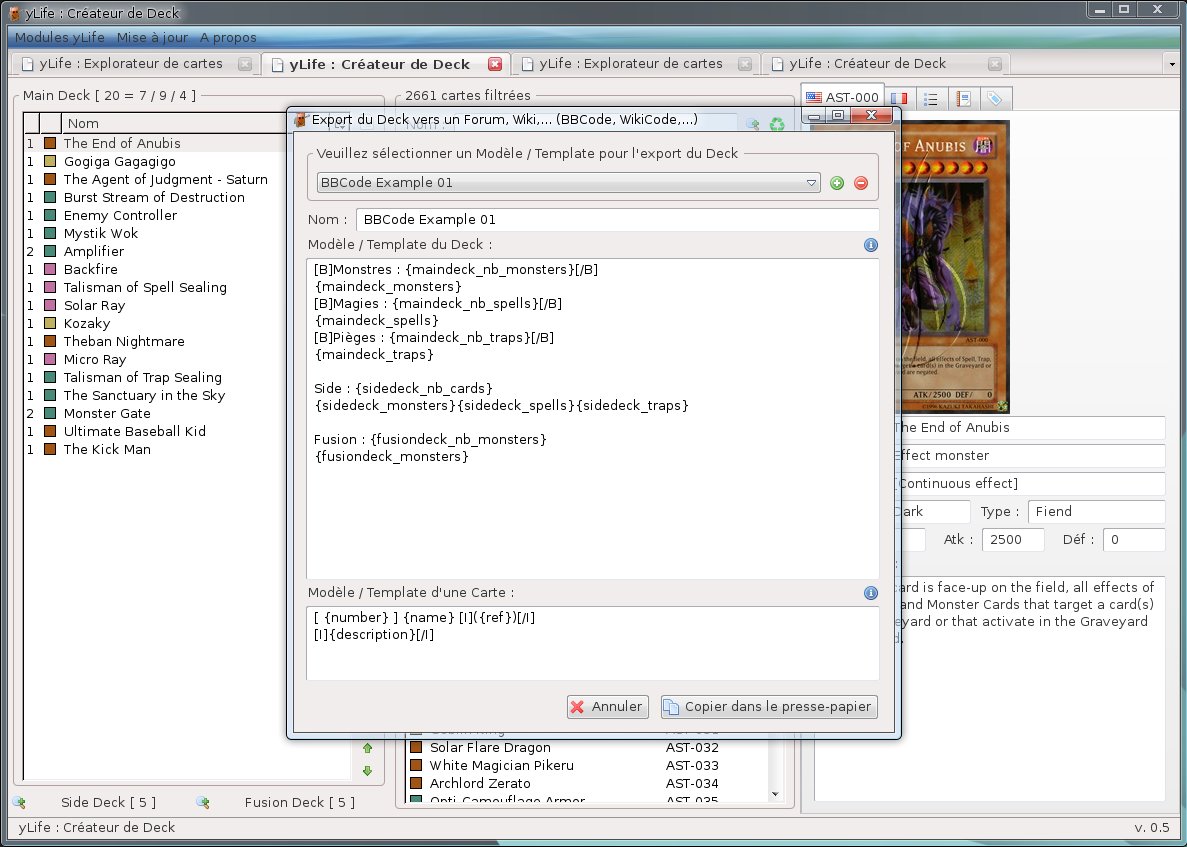Select The Sanctuary in the Sky row
This screenshot has width=1187, height=847.
pyautogui.click(x=154, y=395)
